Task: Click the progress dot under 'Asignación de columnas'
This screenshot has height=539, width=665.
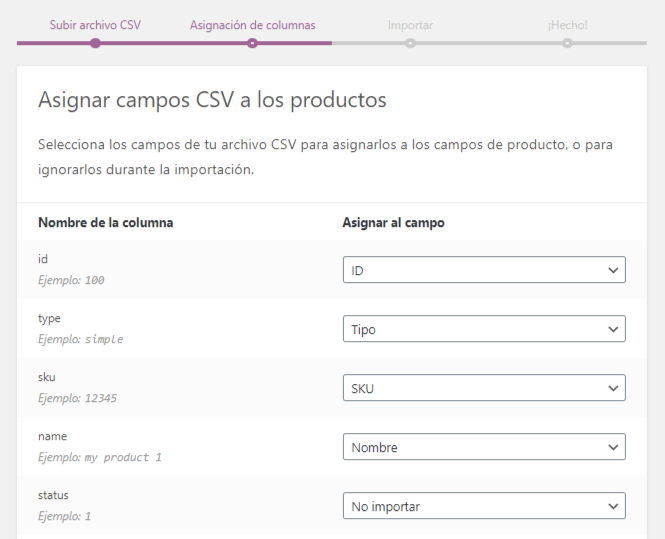Action: coord(252,43)
